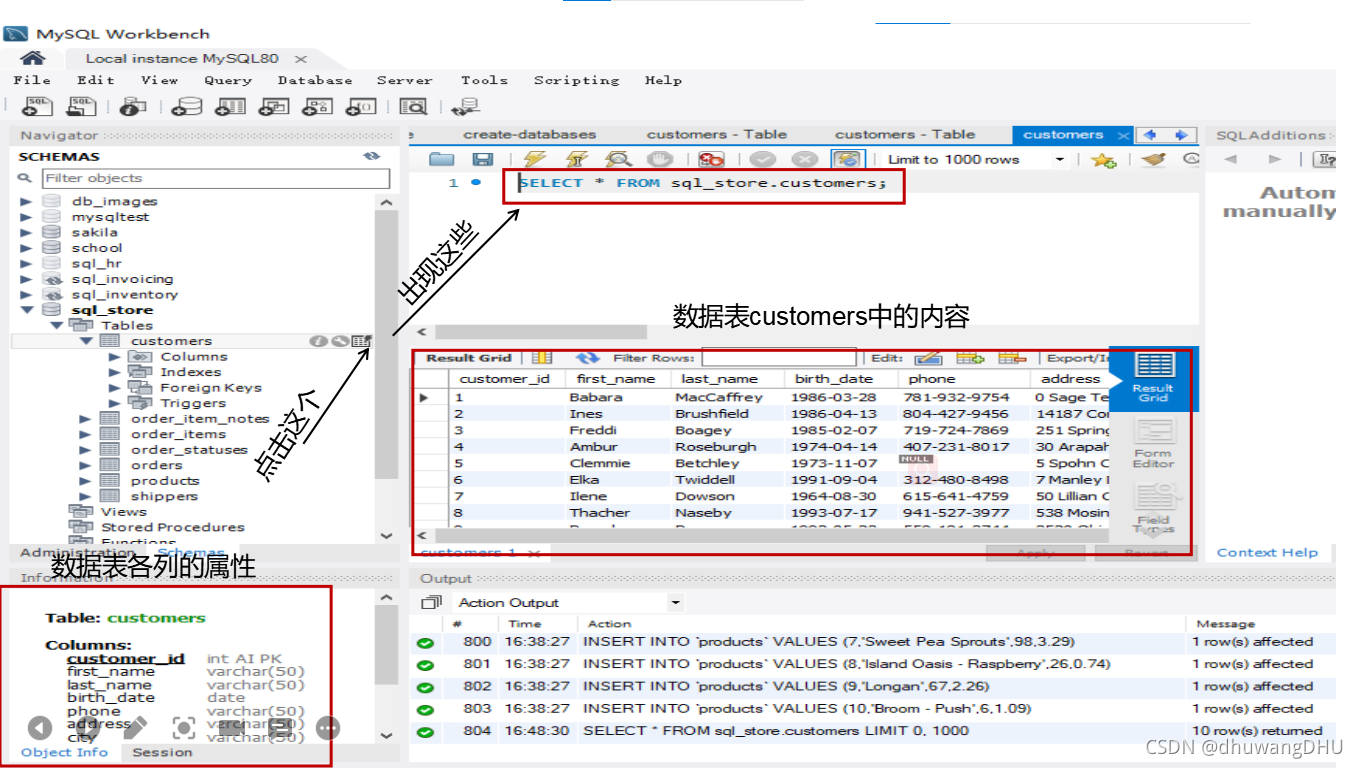Show customers table info icon
Image resolution: width=1358 pixels, height=768 pixels.
pyautogui.click(x=319, y=341)
